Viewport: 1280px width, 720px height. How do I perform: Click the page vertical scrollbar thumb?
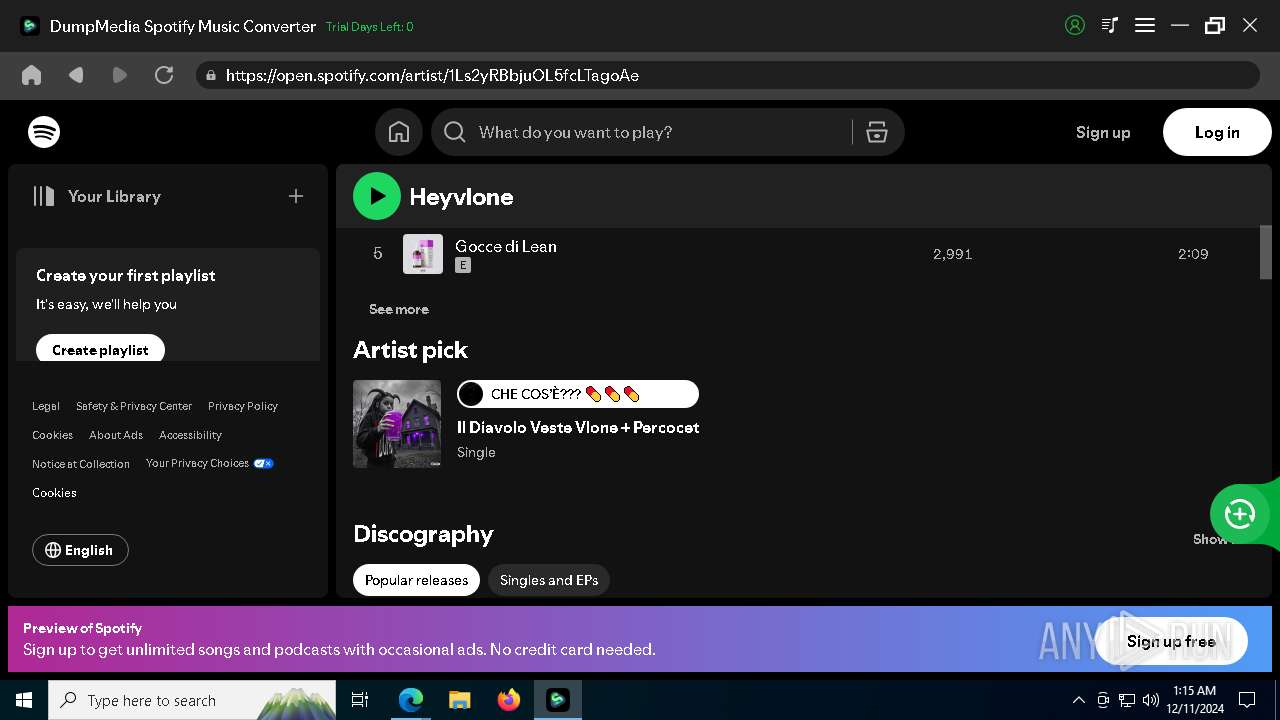1266,252
